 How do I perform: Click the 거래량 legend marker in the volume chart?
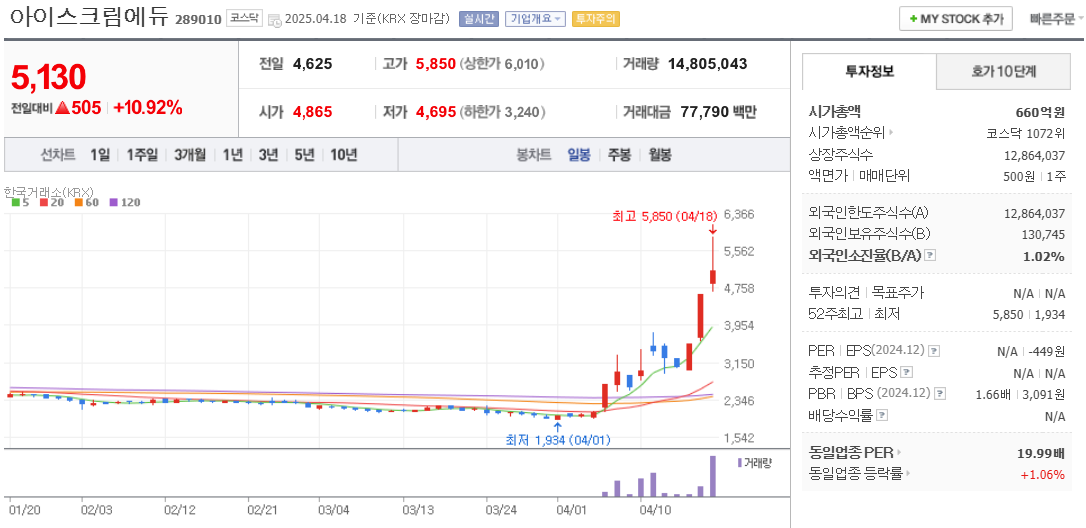tap(739, 462)
